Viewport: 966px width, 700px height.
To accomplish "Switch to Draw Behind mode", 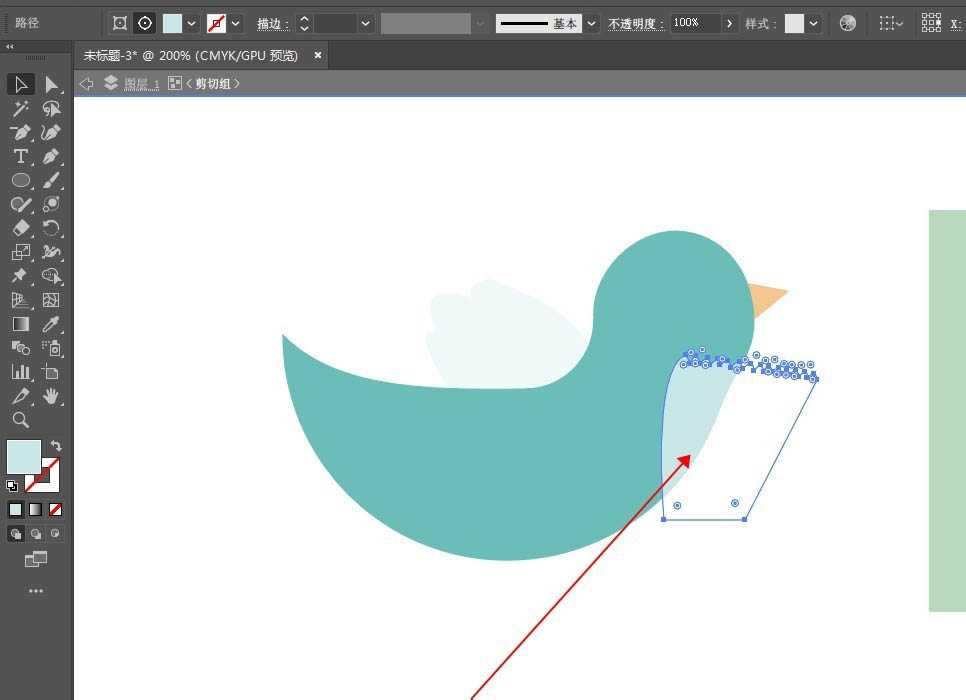I will (36, 534).
